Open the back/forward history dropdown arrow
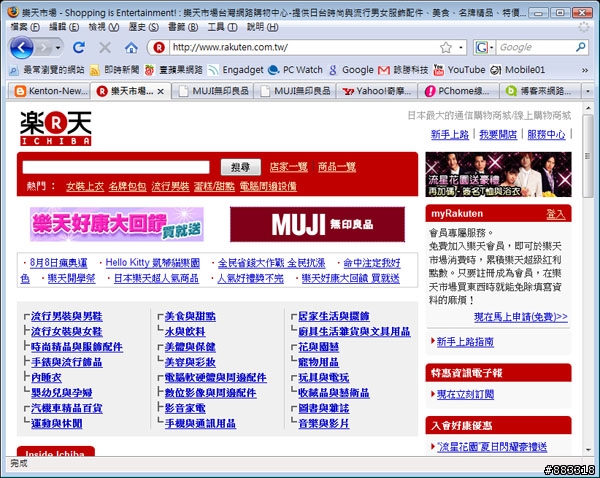This screenshot has height=478, width=600. pyautogui.click(x=58, y=48)
